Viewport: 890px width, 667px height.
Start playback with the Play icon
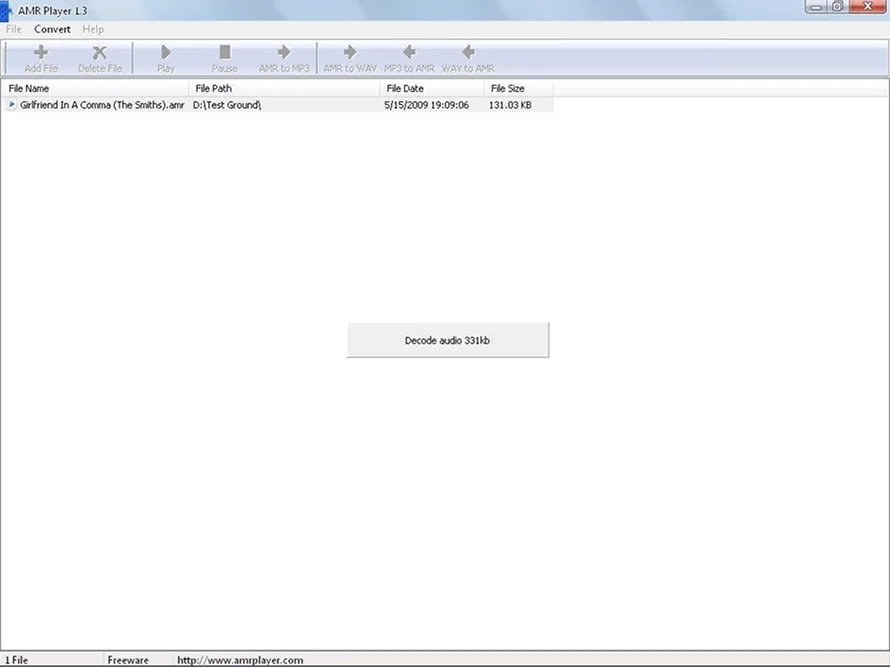(x=166, y=52)
